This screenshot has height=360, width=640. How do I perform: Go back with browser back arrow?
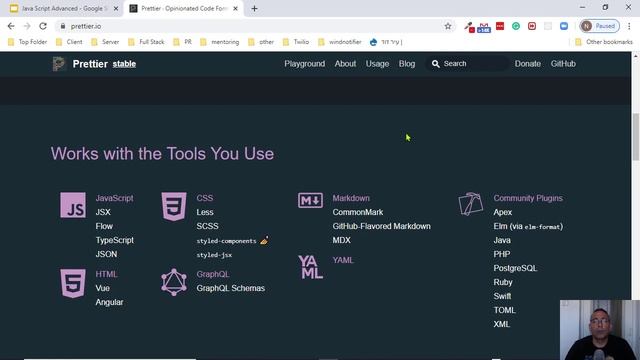point(11,26)
